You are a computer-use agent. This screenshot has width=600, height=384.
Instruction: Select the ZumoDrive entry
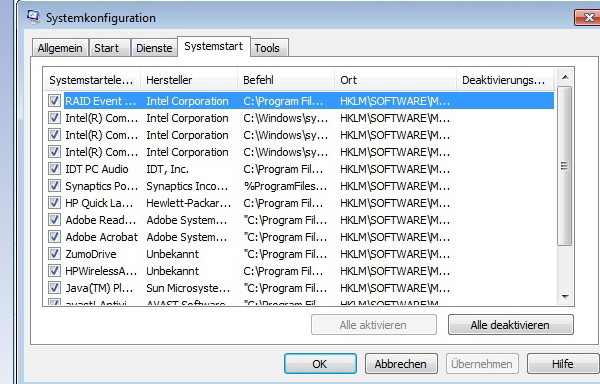click(x=91, y=254)
